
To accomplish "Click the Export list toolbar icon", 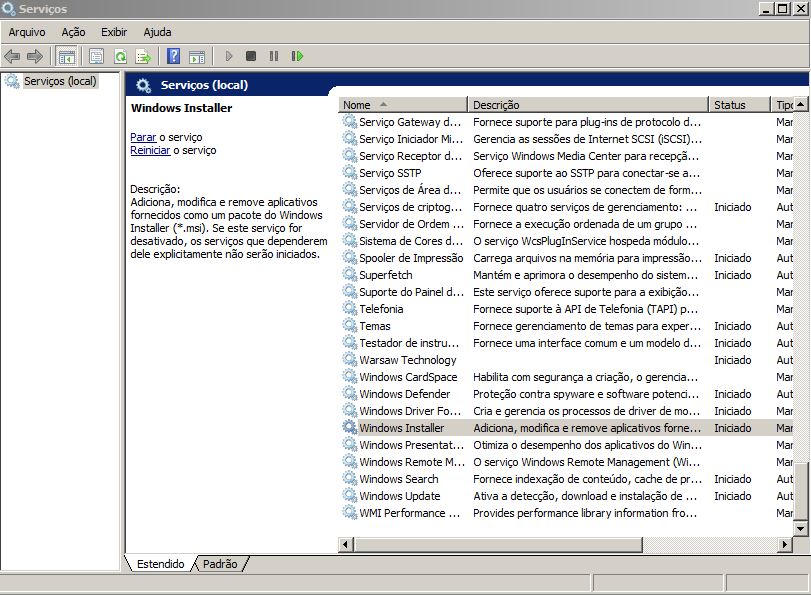I will [x=143, y=56].
